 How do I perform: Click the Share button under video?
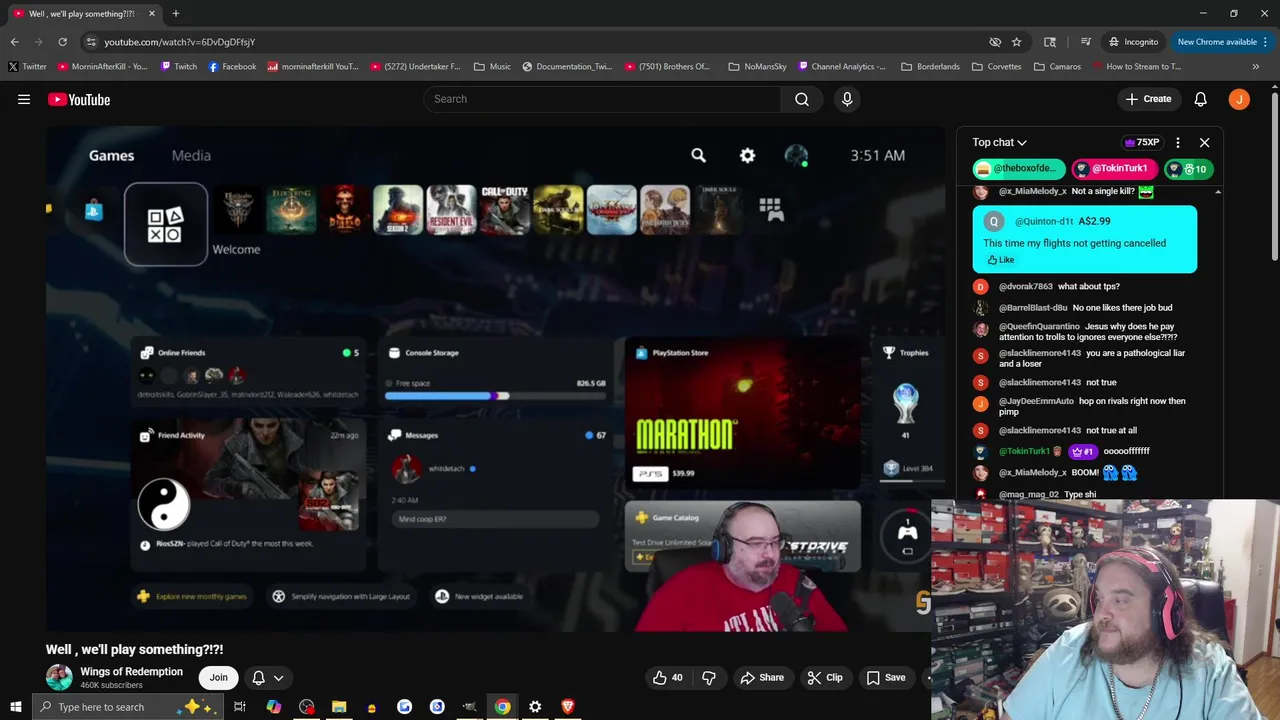762,677
